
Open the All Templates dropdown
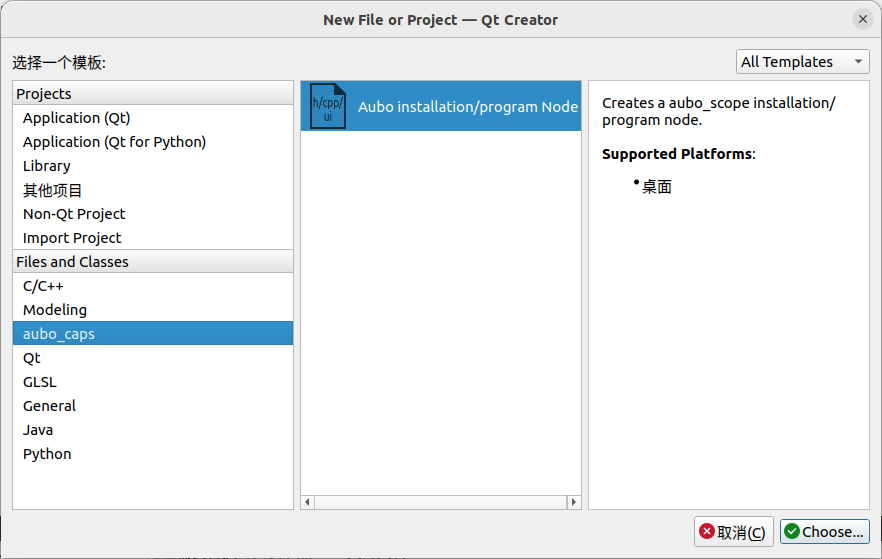coord(802,61)
